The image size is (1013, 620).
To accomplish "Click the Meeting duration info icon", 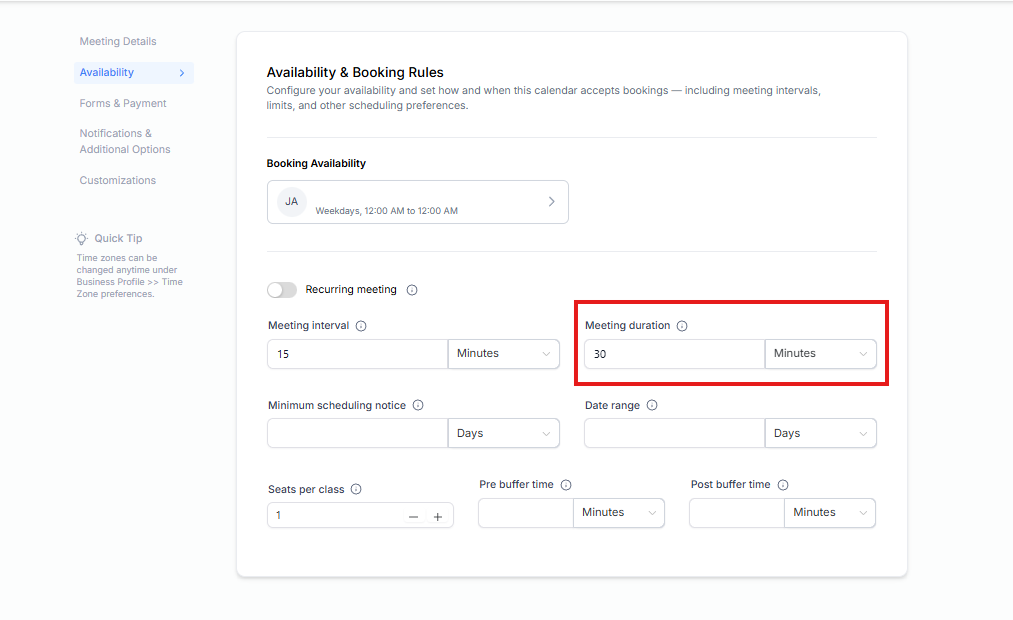I will (682, 326).
